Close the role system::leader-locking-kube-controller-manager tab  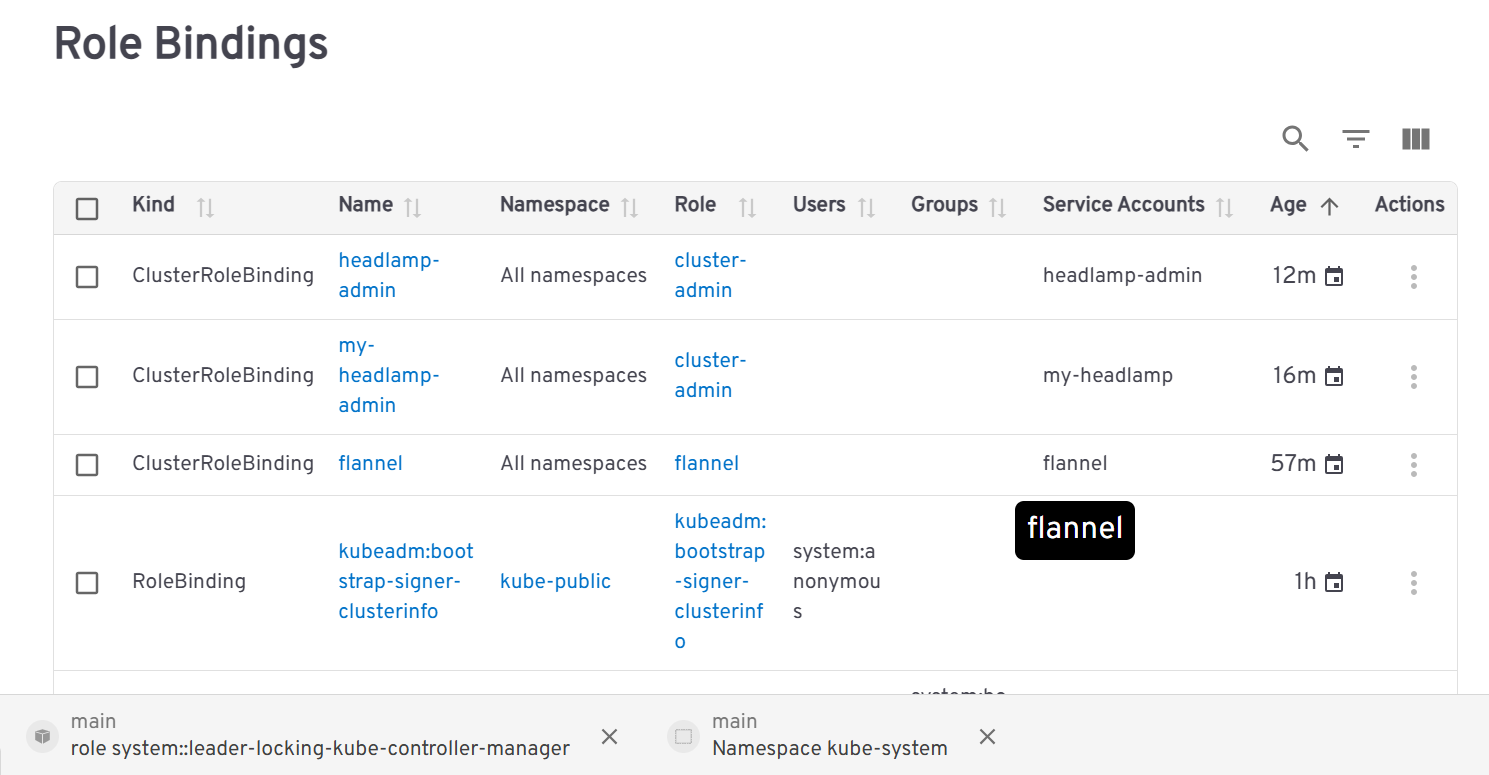[x=609, y=736]
